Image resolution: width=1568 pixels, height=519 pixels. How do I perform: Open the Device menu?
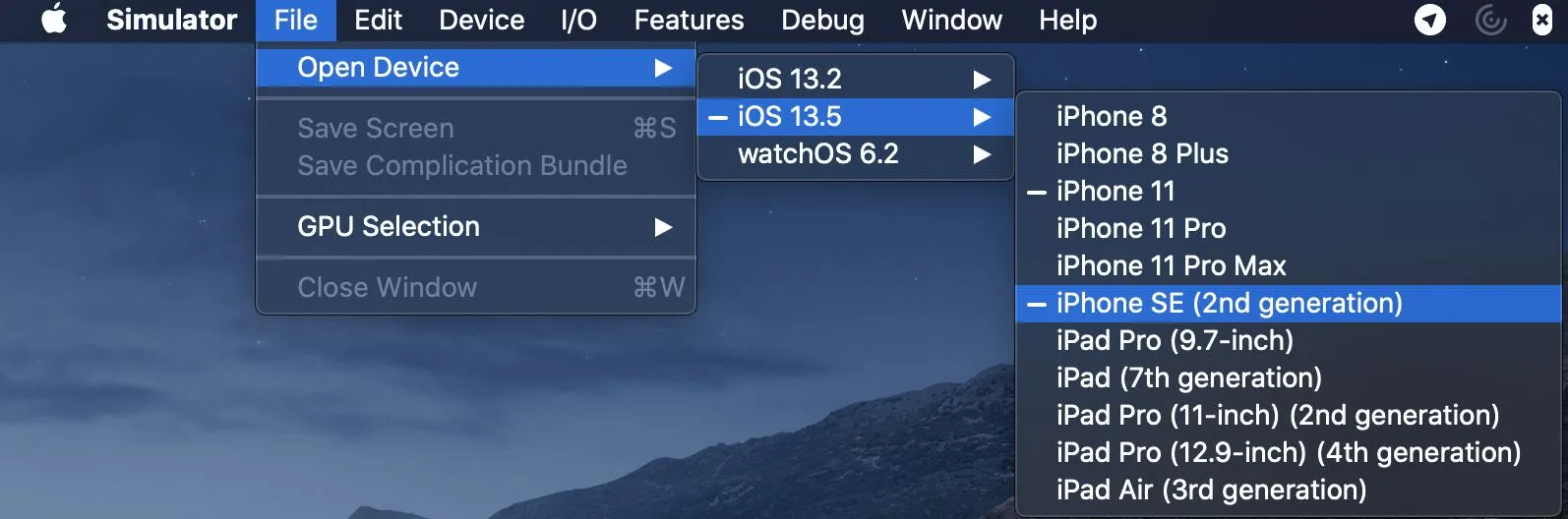click(x=481, y=20)
